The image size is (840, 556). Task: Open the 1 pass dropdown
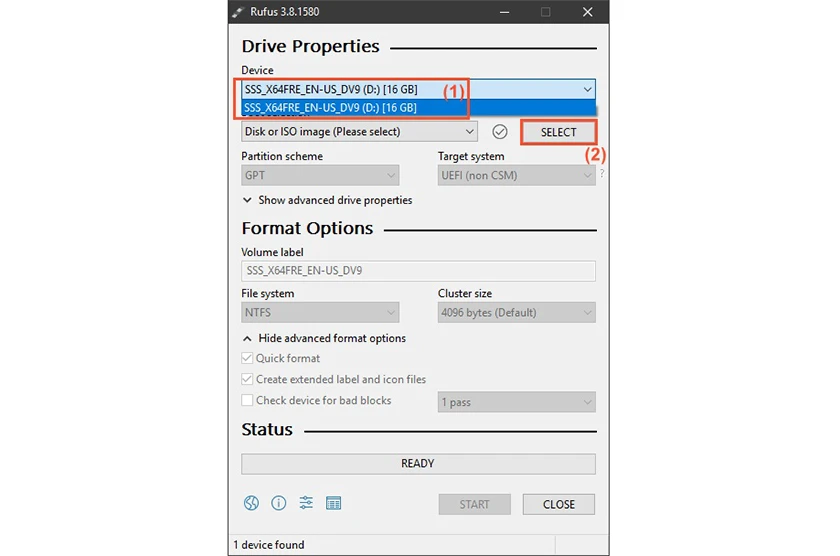tap(516, 402)
